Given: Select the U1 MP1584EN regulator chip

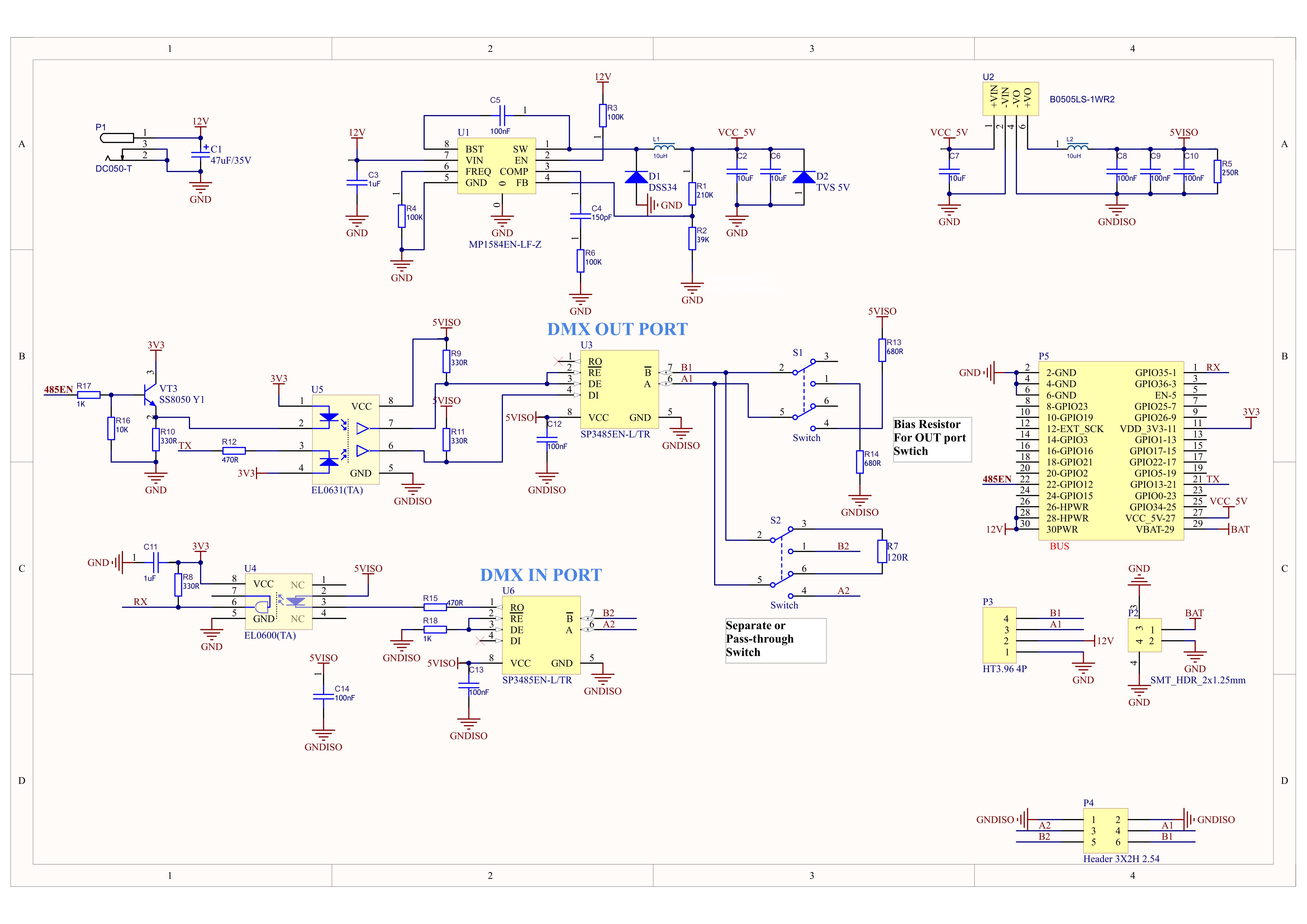Looking at the screenshot, I should pos(496,166).
